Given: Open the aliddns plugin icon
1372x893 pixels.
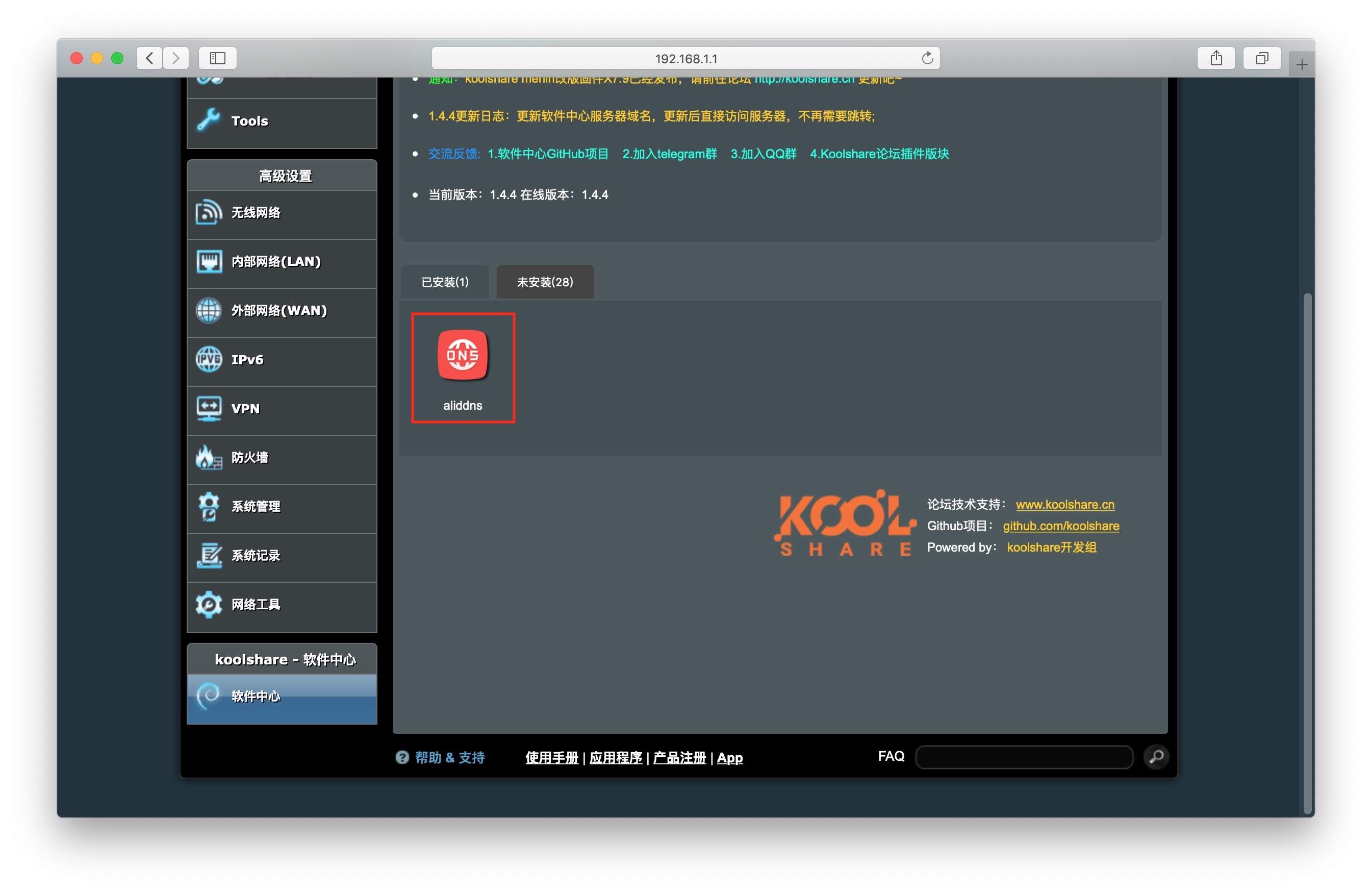Looking at the screenshot, I should pyautogui.click(x=462, y=355).
